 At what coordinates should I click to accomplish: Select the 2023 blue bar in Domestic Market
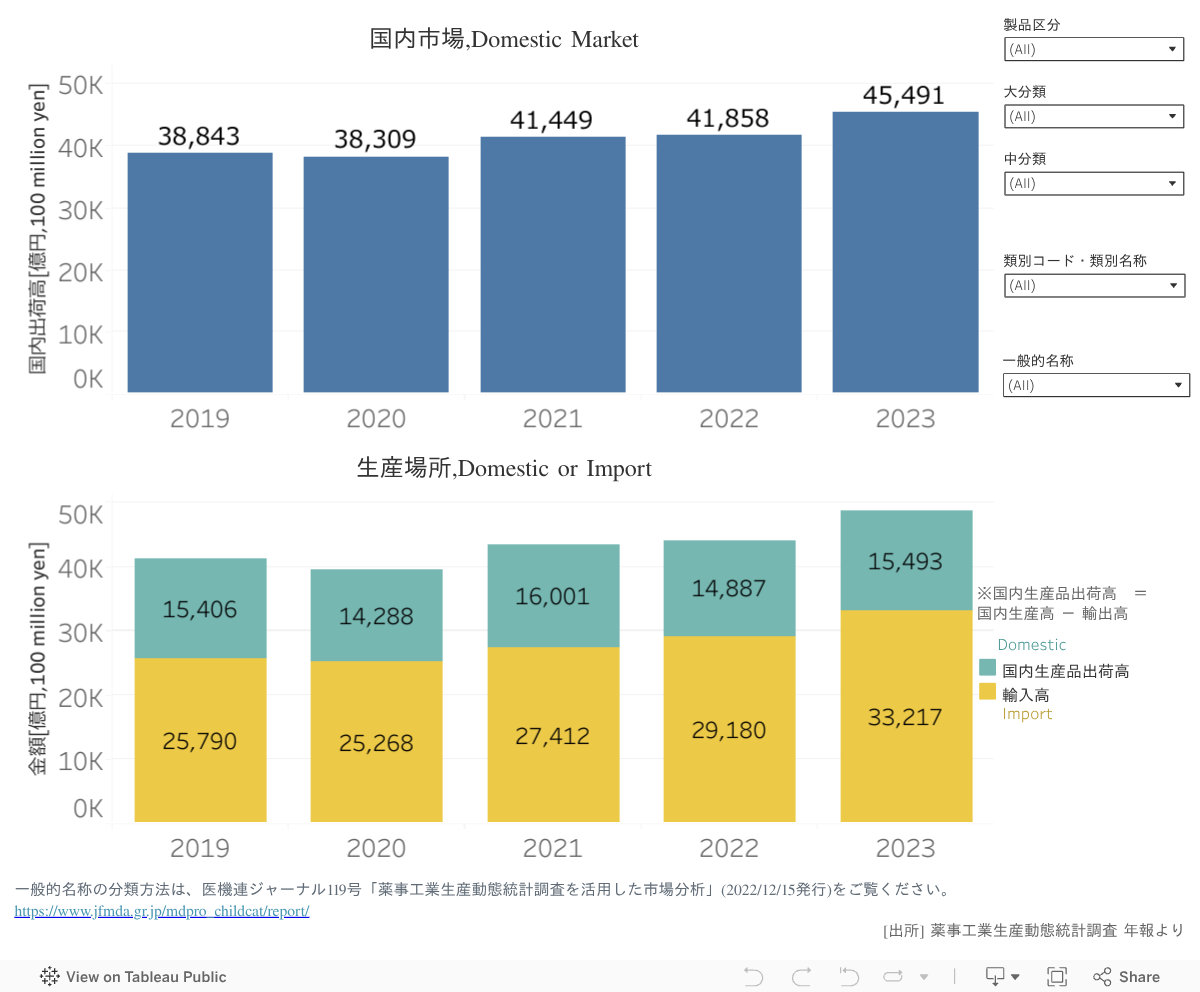[x=905, y=252]
